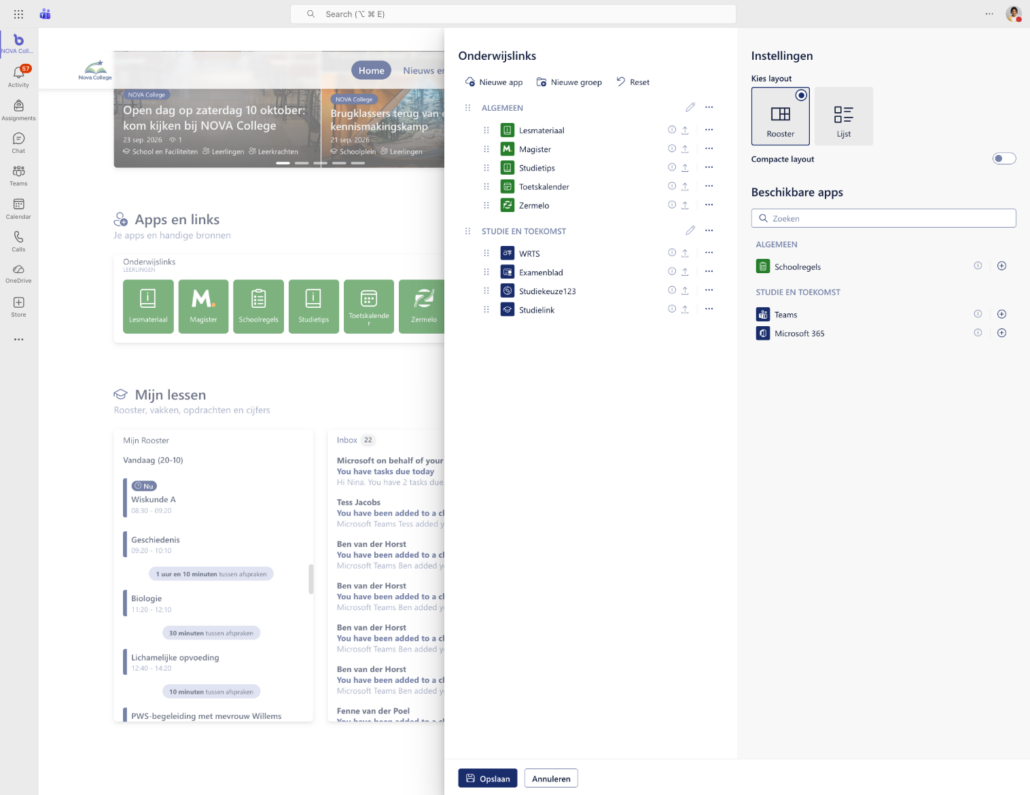1030x795 pixels.
Task: Click the info icon for Magister
Action: pos(671,148)
